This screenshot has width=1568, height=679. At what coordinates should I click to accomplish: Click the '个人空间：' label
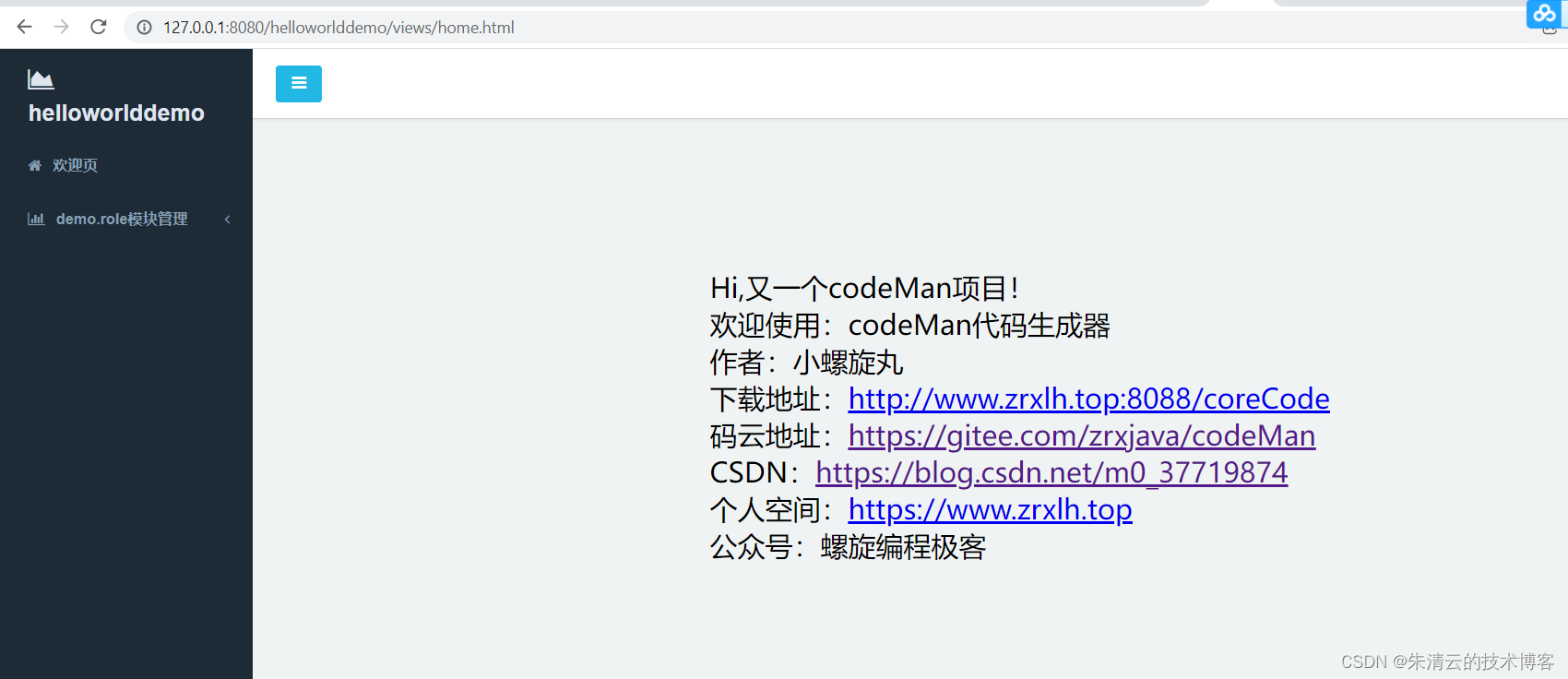(x=772, y=510)
